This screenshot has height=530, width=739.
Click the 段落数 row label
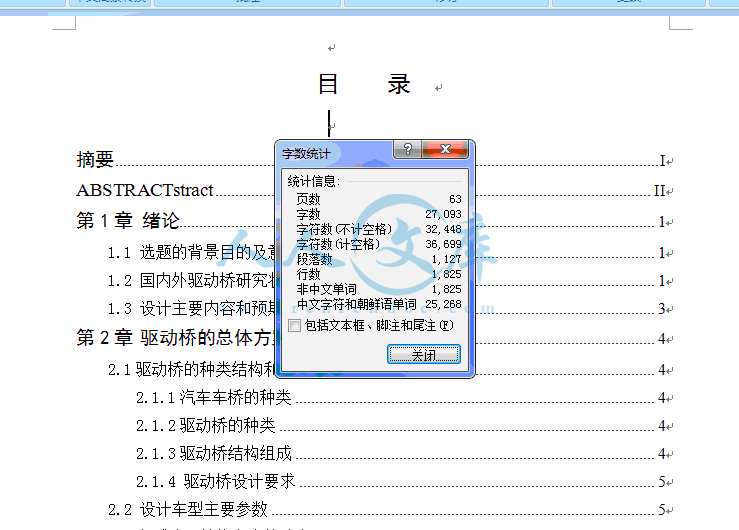(x=314, y=259)
